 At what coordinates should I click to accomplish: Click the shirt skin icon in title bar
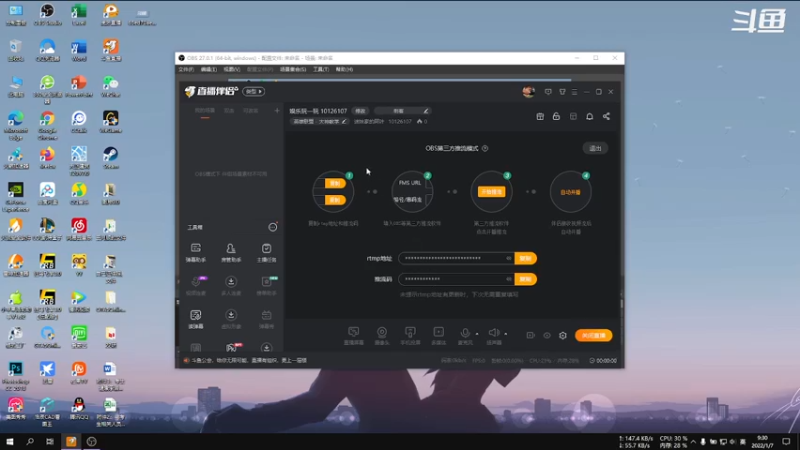coord(562,92)
